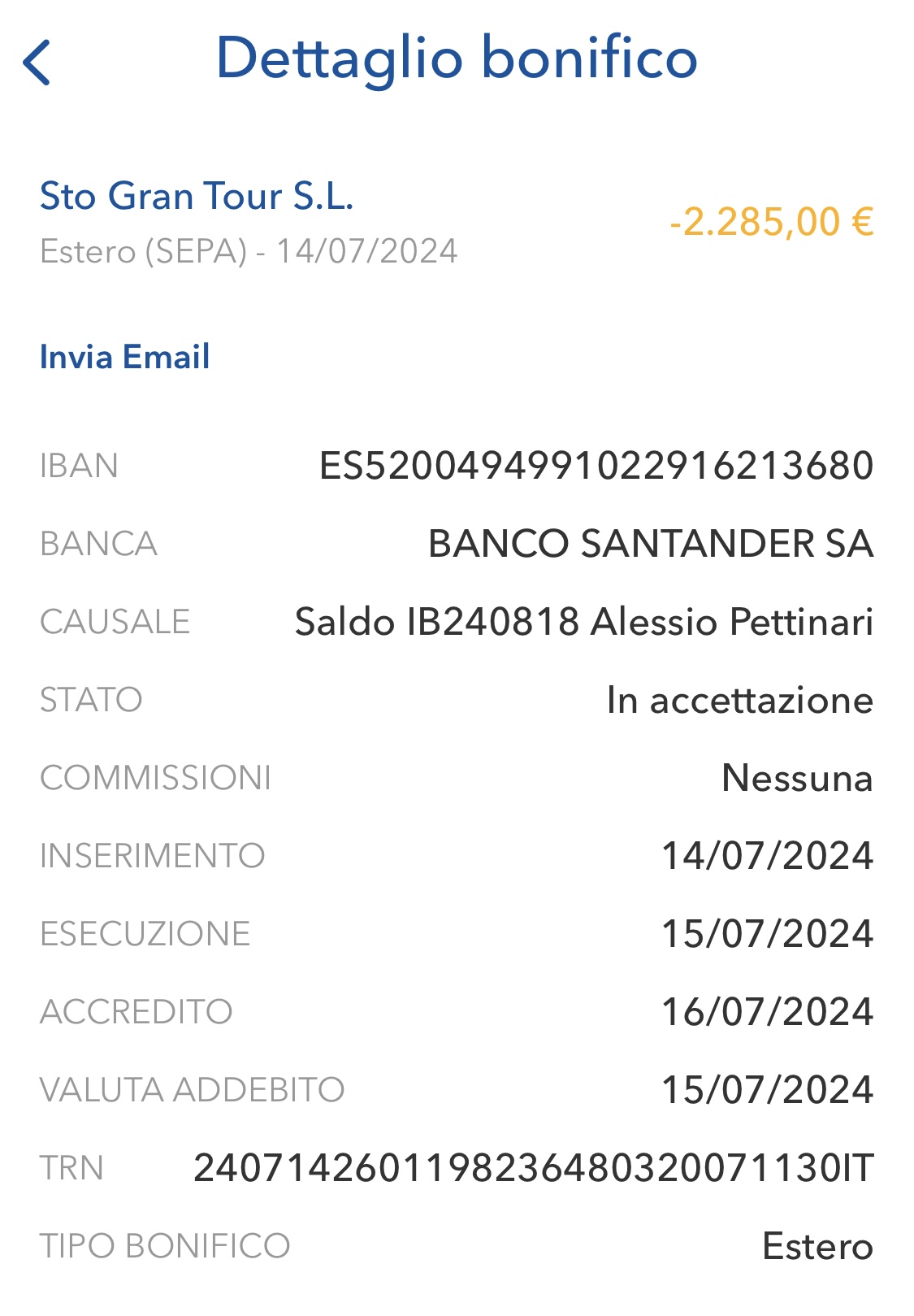Click the Inserimento date 14/07/2024
Image resolution: width=914 pixels, height=1316 pixels.
tap(768, 856)
